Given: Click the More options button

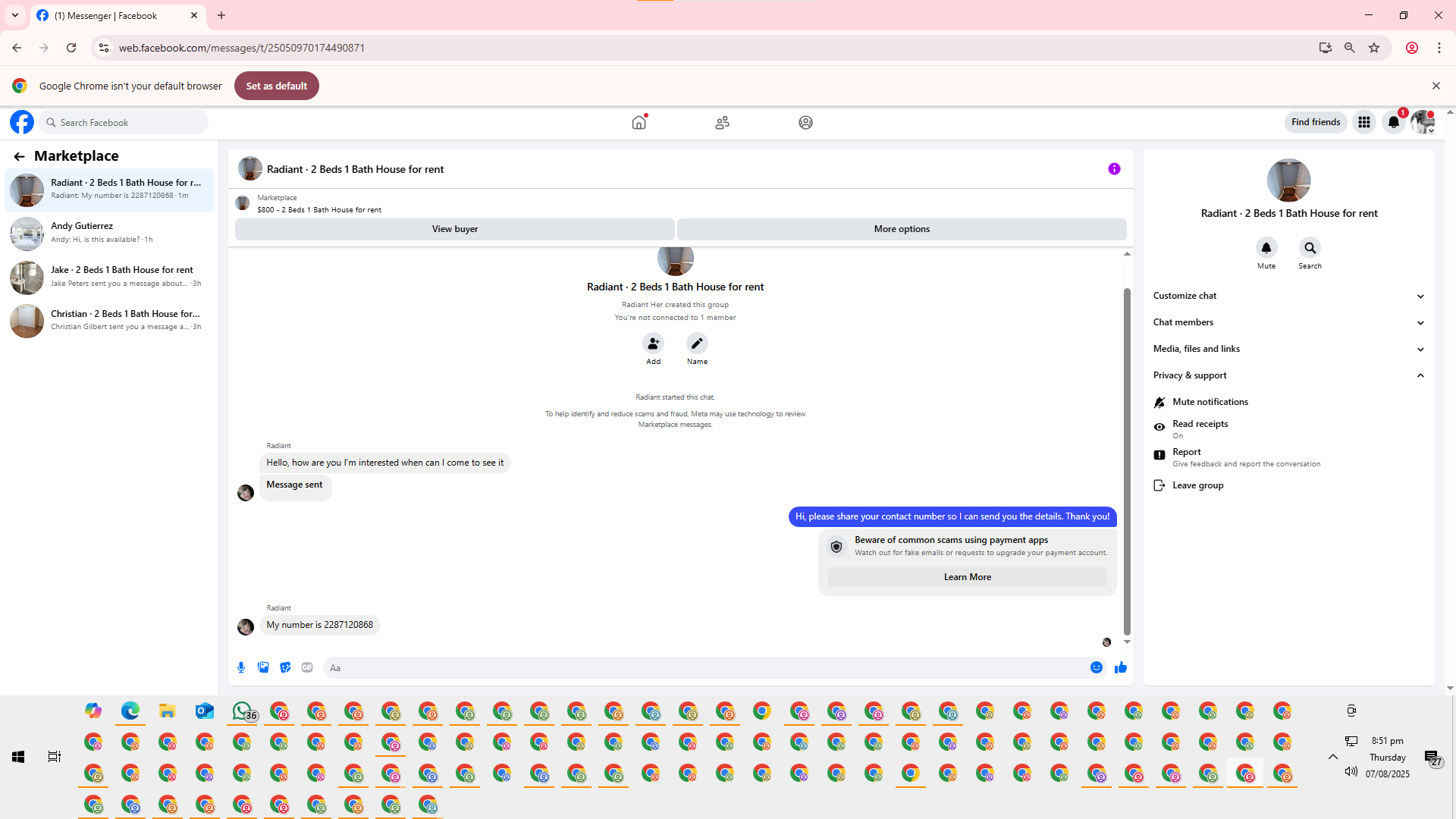Looking at the screenshot, I should [902, 229].
